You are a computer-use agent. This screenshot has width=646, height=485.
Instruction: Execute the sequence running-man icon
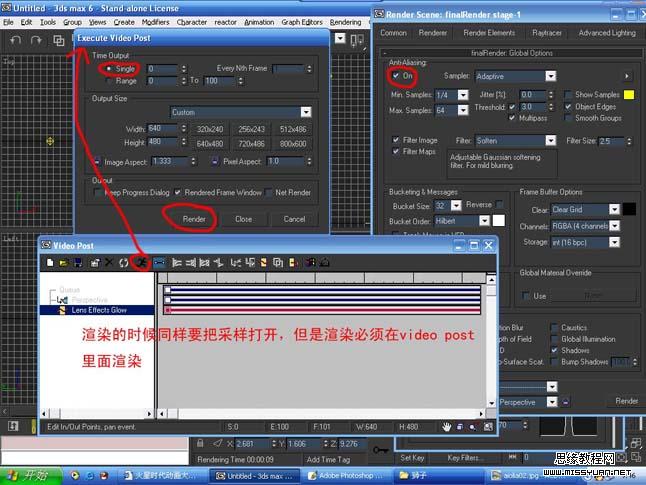[141, 263]
